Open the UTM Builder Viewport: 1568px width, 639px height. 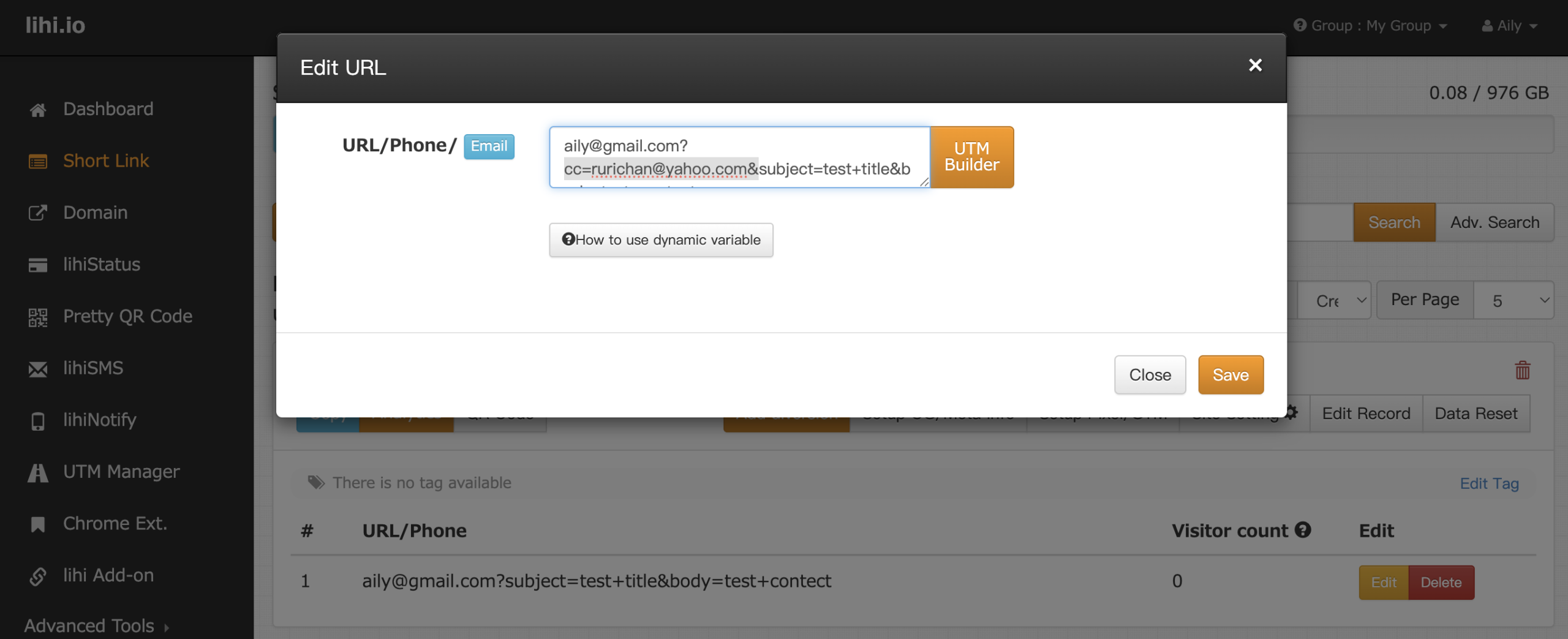pyautogui.click(x=971, y=157)
